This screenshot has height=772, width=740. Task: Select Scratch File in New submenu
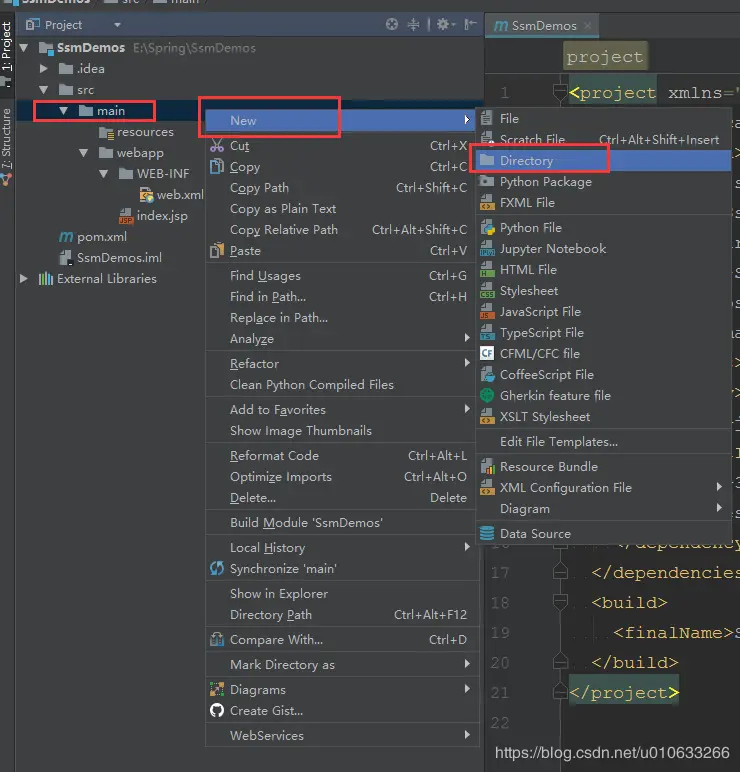point(604,139)
